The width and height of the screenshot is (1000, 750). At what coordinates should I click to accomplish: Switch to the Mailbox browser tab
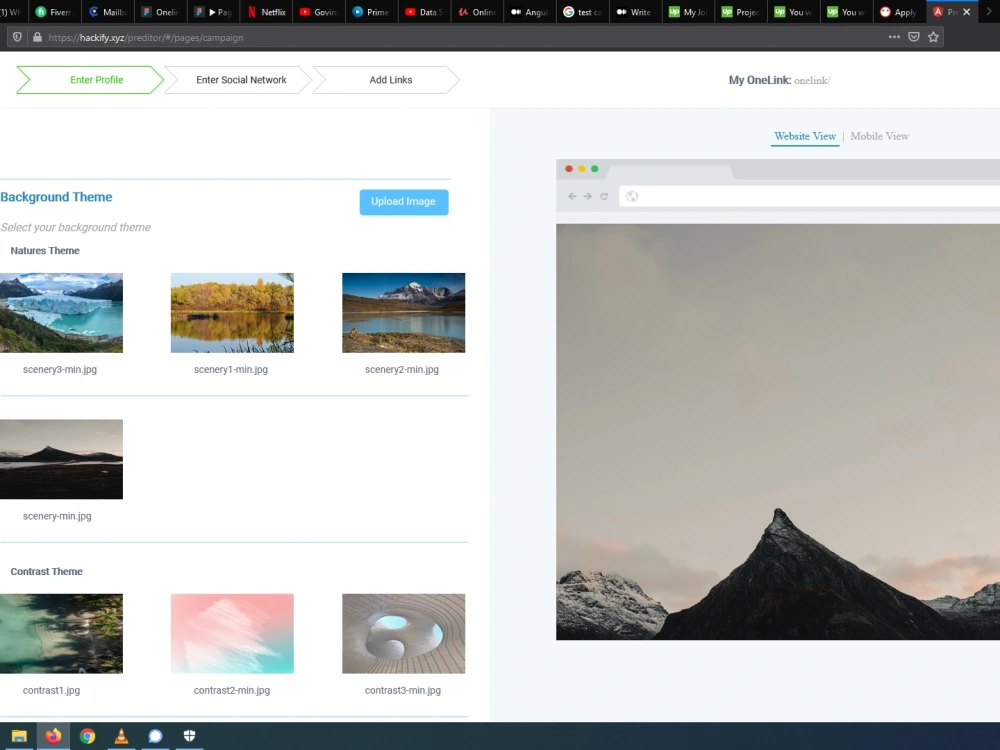(x=107, y=11)
